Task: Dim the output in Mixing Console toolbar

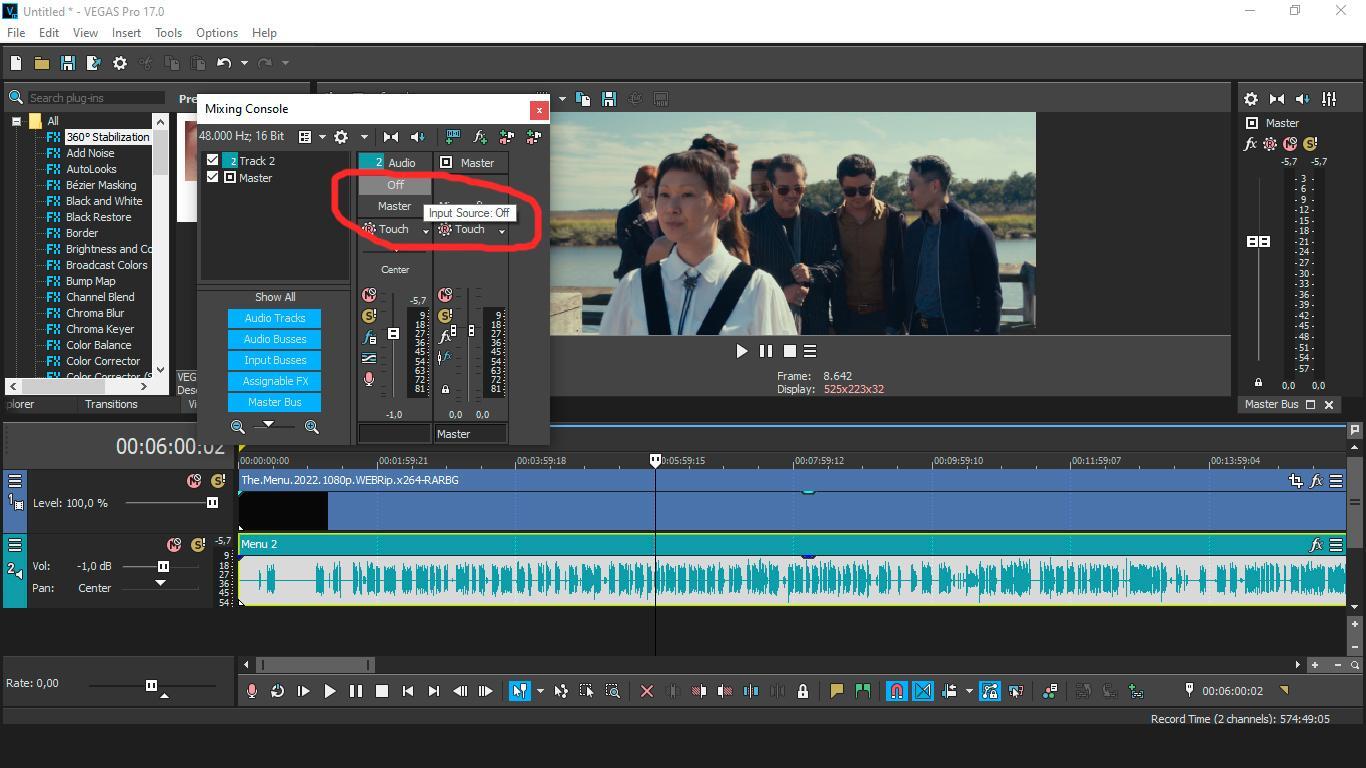Action: click(418, 137)
